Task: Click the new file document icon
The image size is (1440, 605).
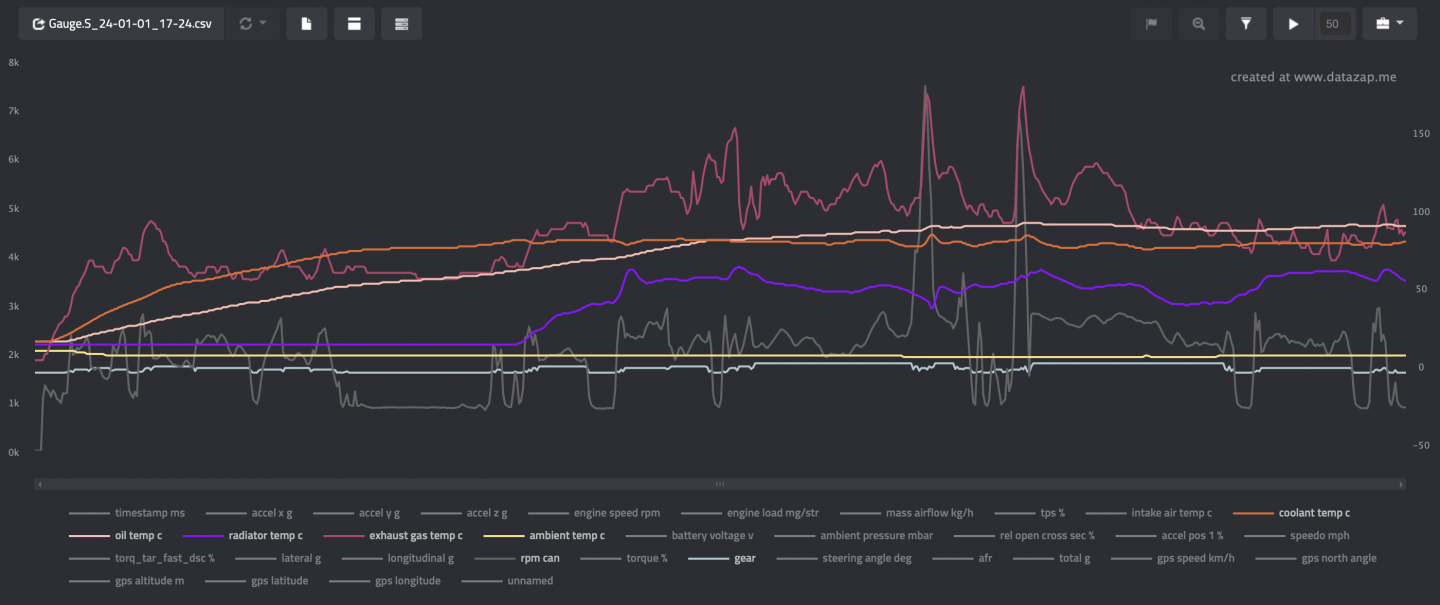Action: pyautogui.click(x=307, y=24)
